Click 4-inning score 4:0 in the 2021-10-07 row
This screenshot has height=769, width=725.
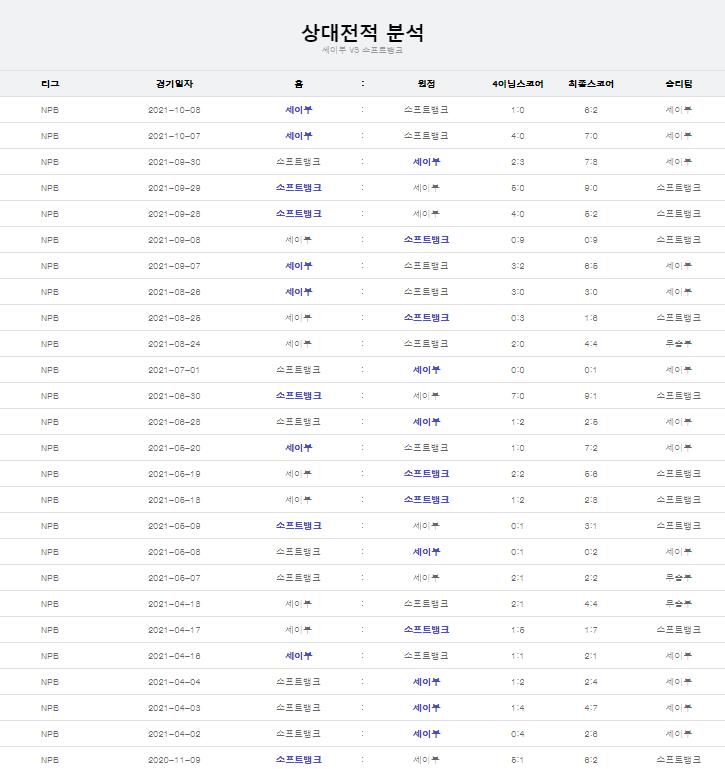(x=518, y=136)
